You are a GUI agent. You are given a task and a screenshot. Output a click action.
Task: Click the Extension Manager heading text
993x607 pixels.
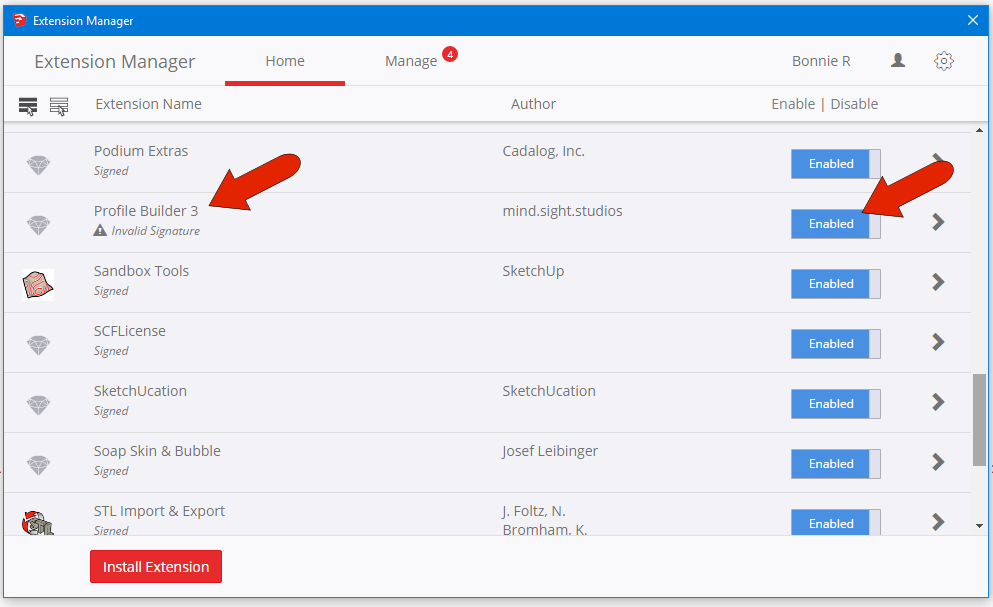click(x=115, y=61)
